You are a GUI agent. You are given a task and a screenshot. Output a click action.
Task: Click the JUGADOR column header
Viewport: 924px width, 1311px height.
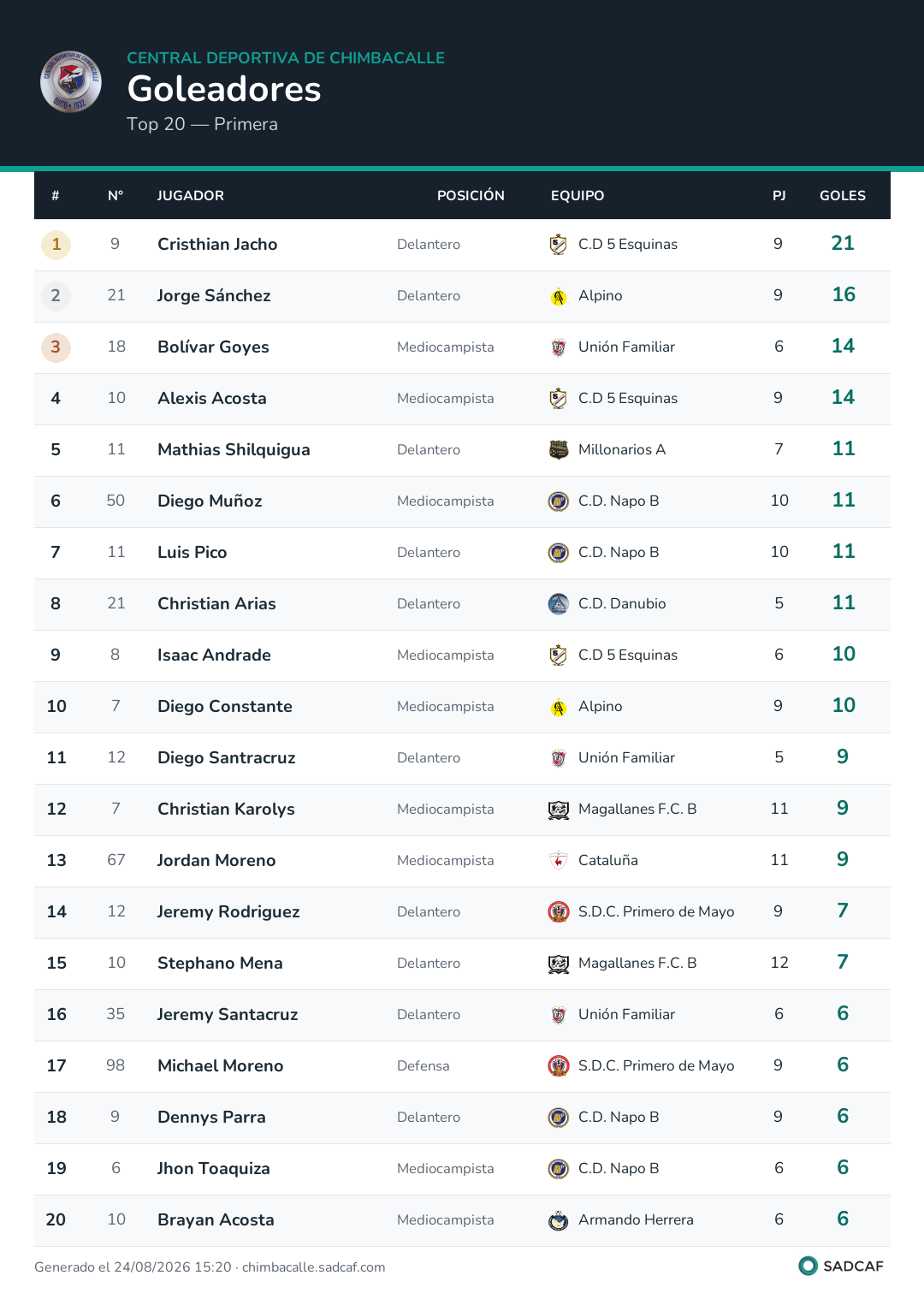[x=191, y=196]
